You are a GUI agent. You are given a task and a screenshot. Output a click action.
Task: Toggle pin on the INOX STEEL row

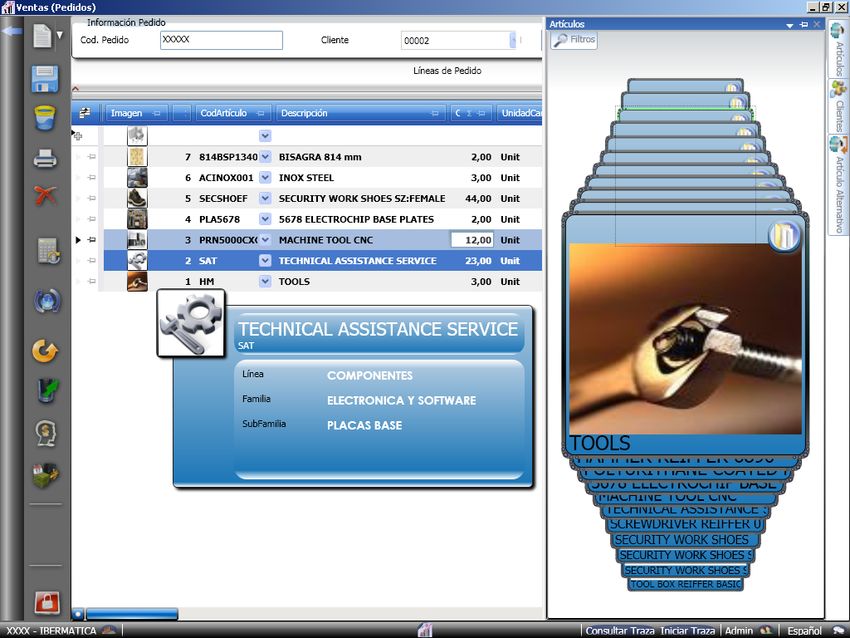coord(91,178)
